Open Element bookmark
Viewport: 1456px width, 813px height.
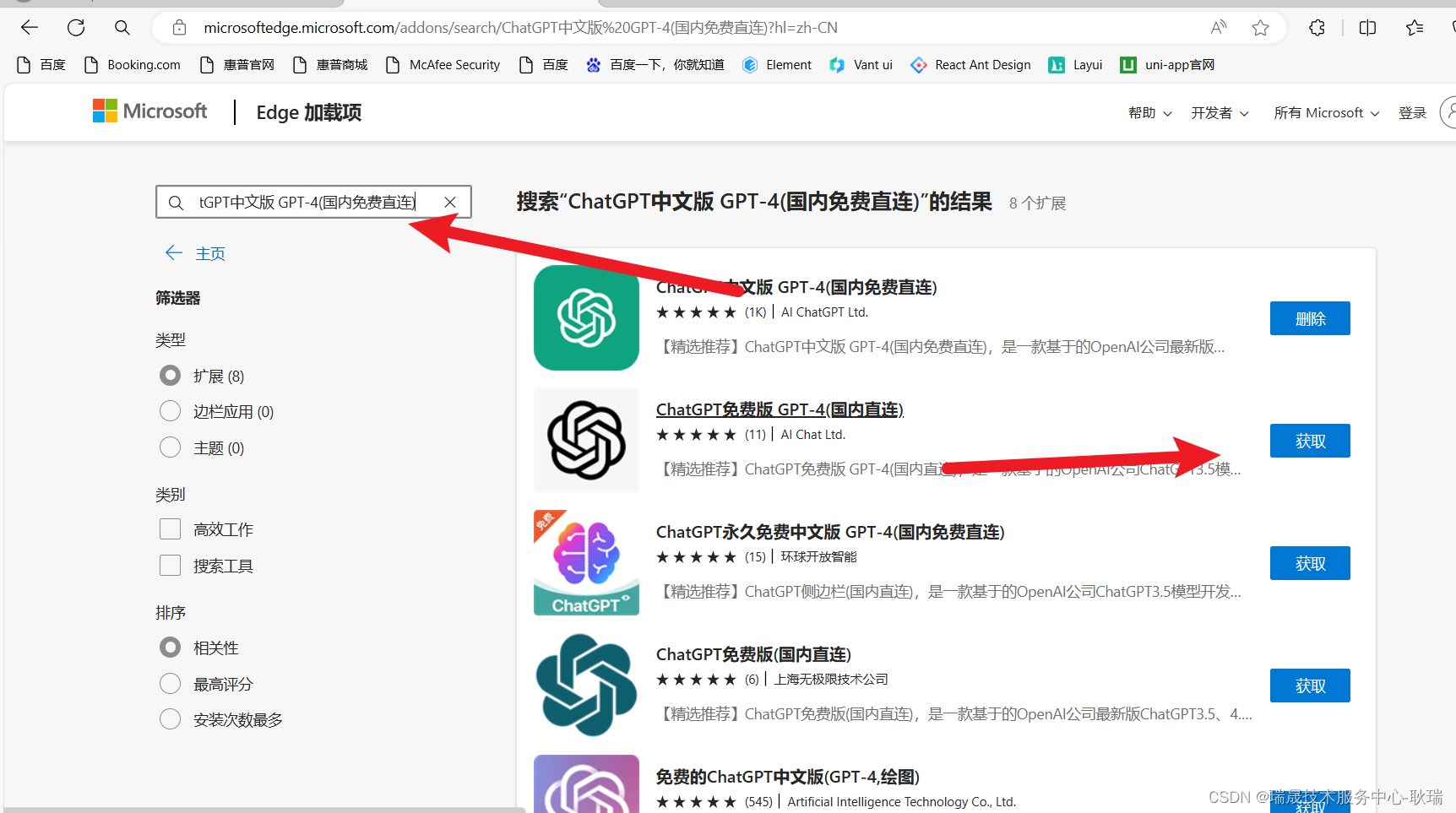777,65
